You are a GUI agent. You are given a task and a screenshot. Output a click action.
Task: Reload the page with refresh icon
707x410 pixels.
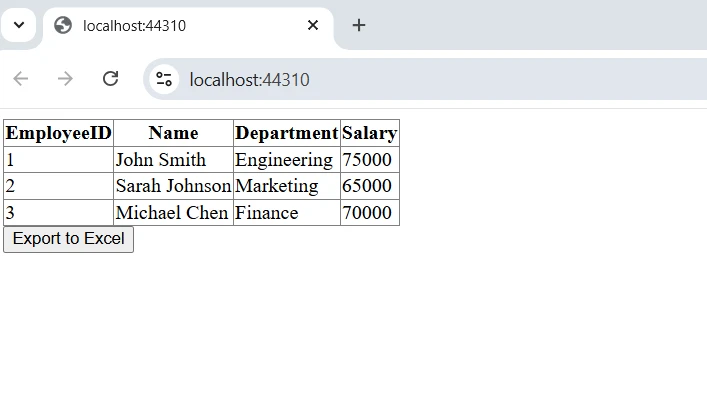pyautogui.click(x=111, y=79)
